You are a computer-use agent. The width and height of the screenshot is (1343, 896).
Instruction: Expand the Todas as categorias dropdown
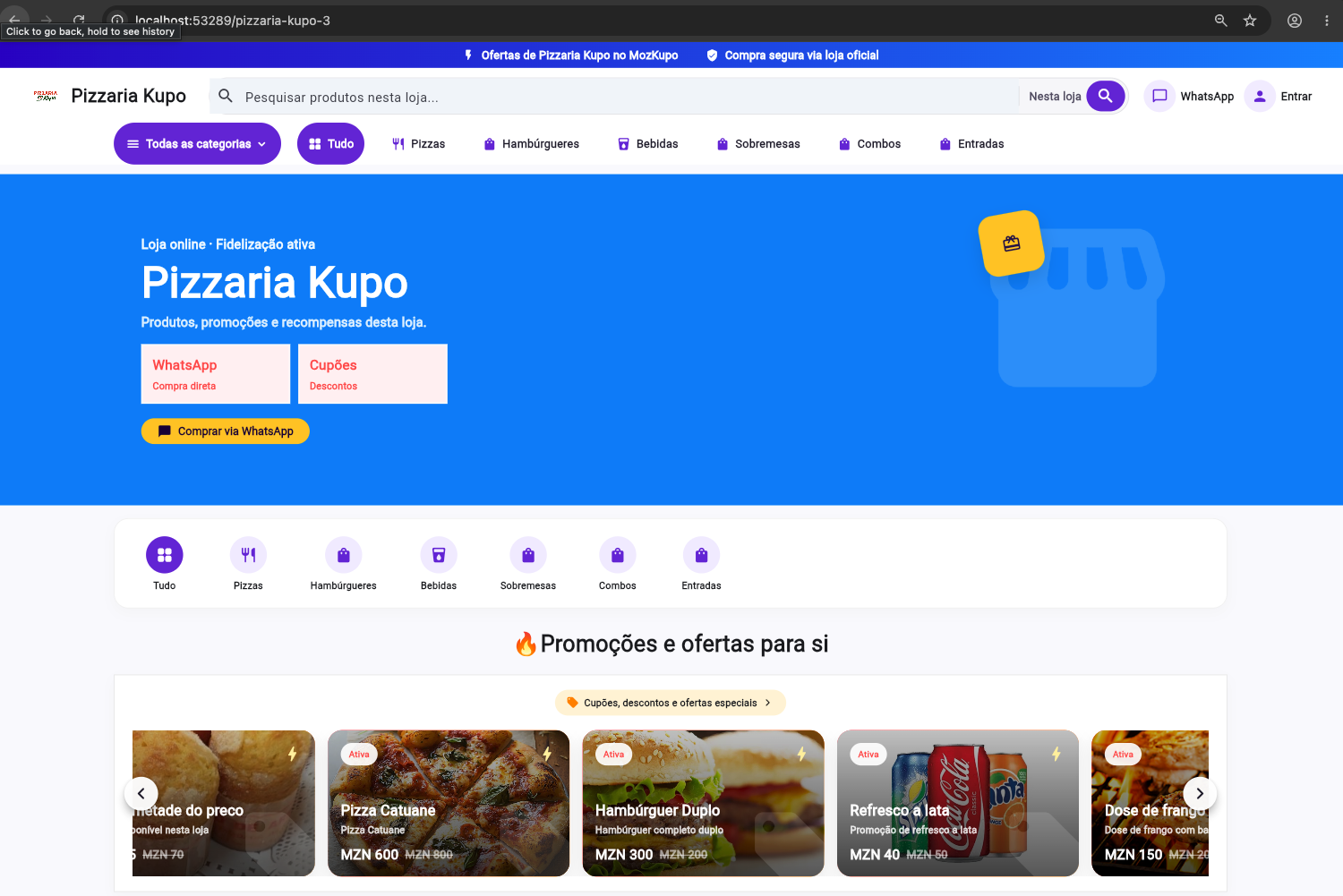[197, 143]
